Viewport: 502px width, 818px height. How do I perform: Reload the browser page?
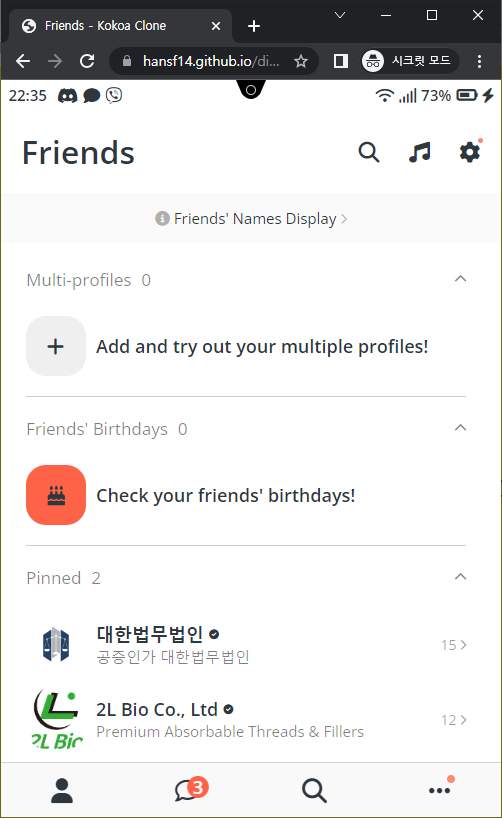pyautogui.click(x=87, y=62)
